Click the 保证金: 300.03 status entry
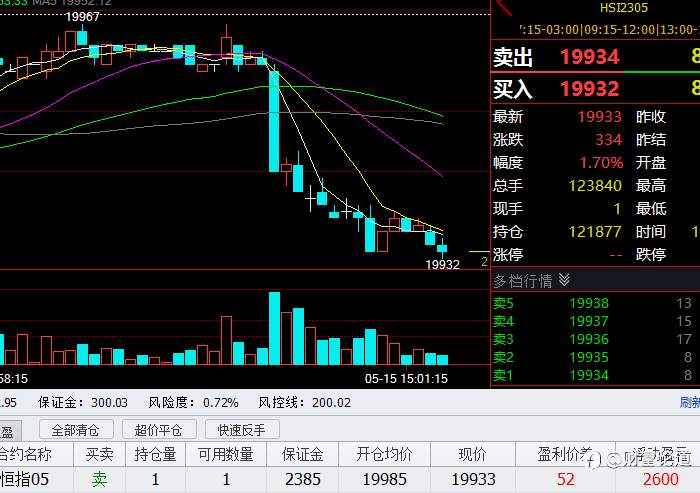This screenshot has width=700, height=493. point(83,403)
